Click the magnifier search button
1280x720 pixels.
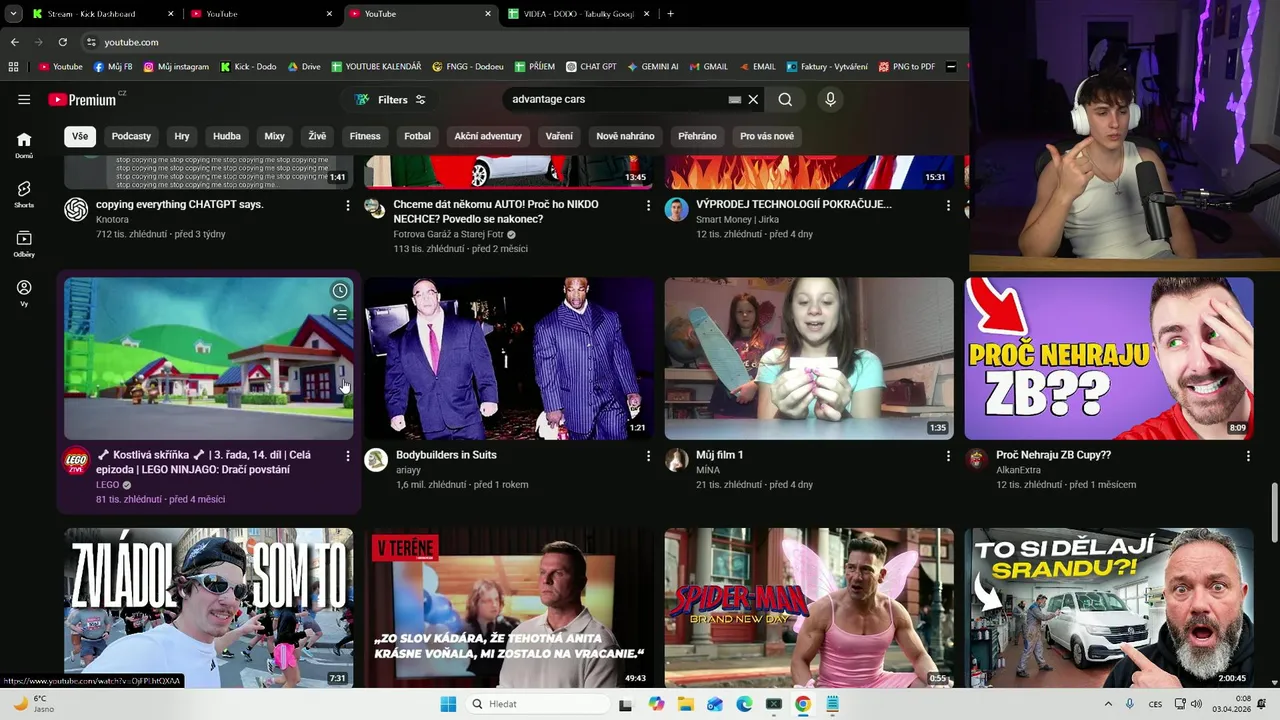tap(785, 99)
